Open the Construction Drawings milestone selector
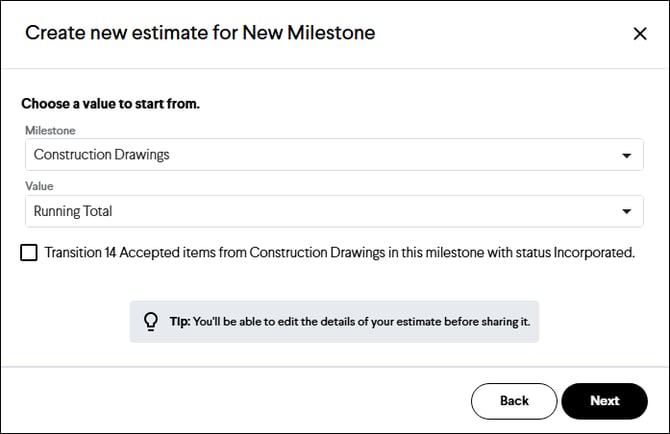The image size is (670, 434). [320, 155]
